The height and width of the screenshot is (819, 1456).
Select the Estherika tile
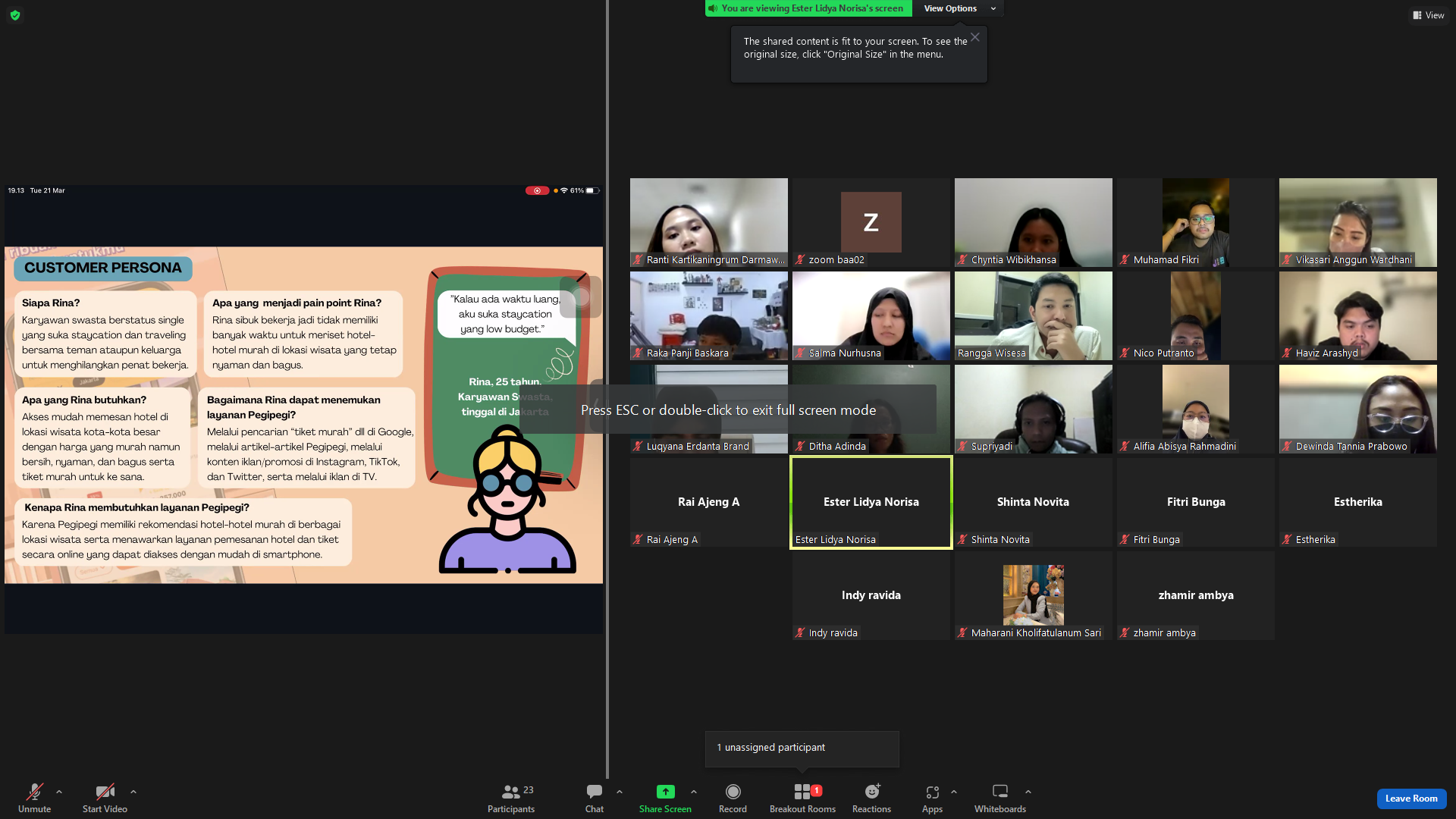click(x=1358, y=502)
